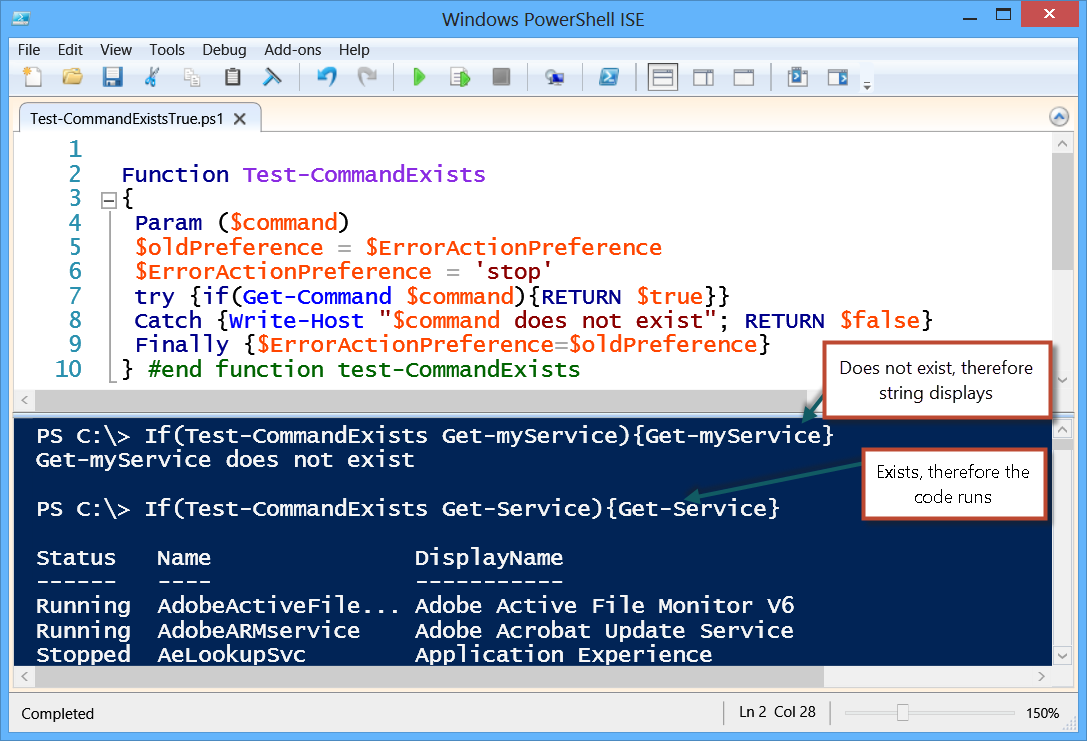This screenshot has width=1087, height=741.
Task: Open the View menu
Action: 116,50
